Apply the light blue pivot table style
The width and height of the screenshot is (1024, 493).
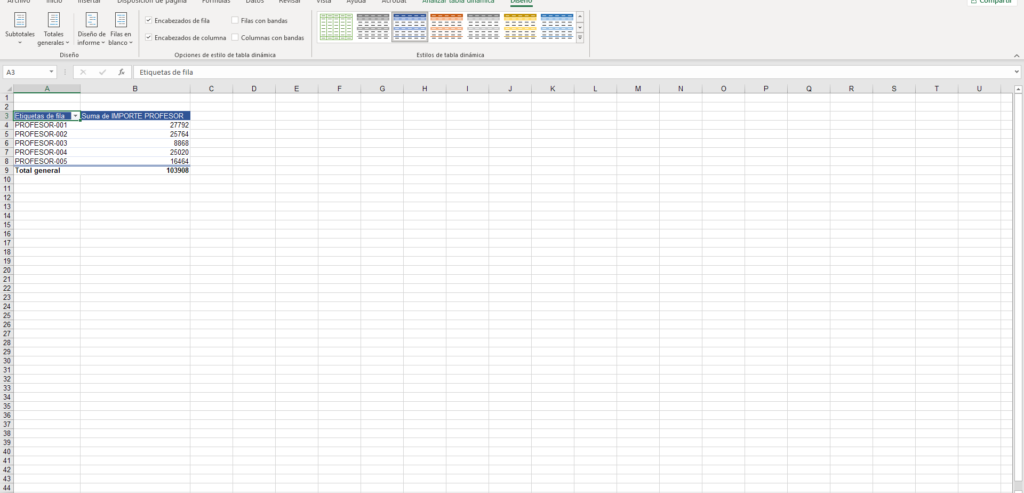coord(557,27)
